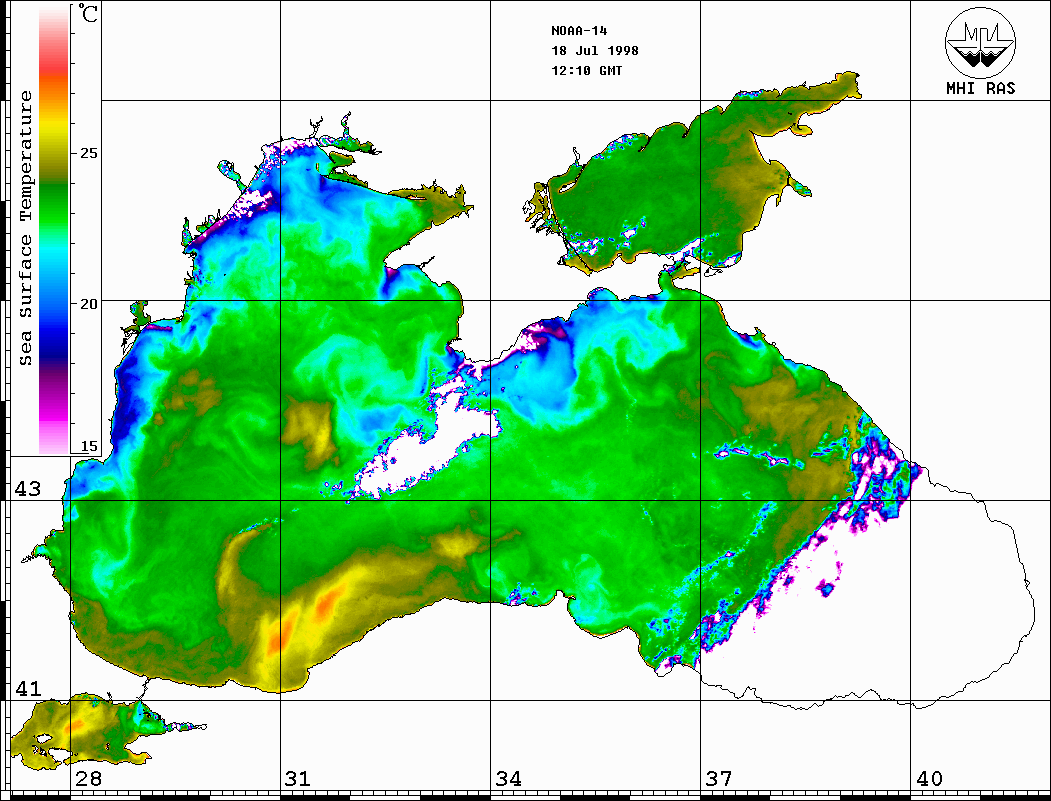This screenshot has width=1051, height=801.
Task: Click the temperature color scale bar
Action: [x=54, y=231]
